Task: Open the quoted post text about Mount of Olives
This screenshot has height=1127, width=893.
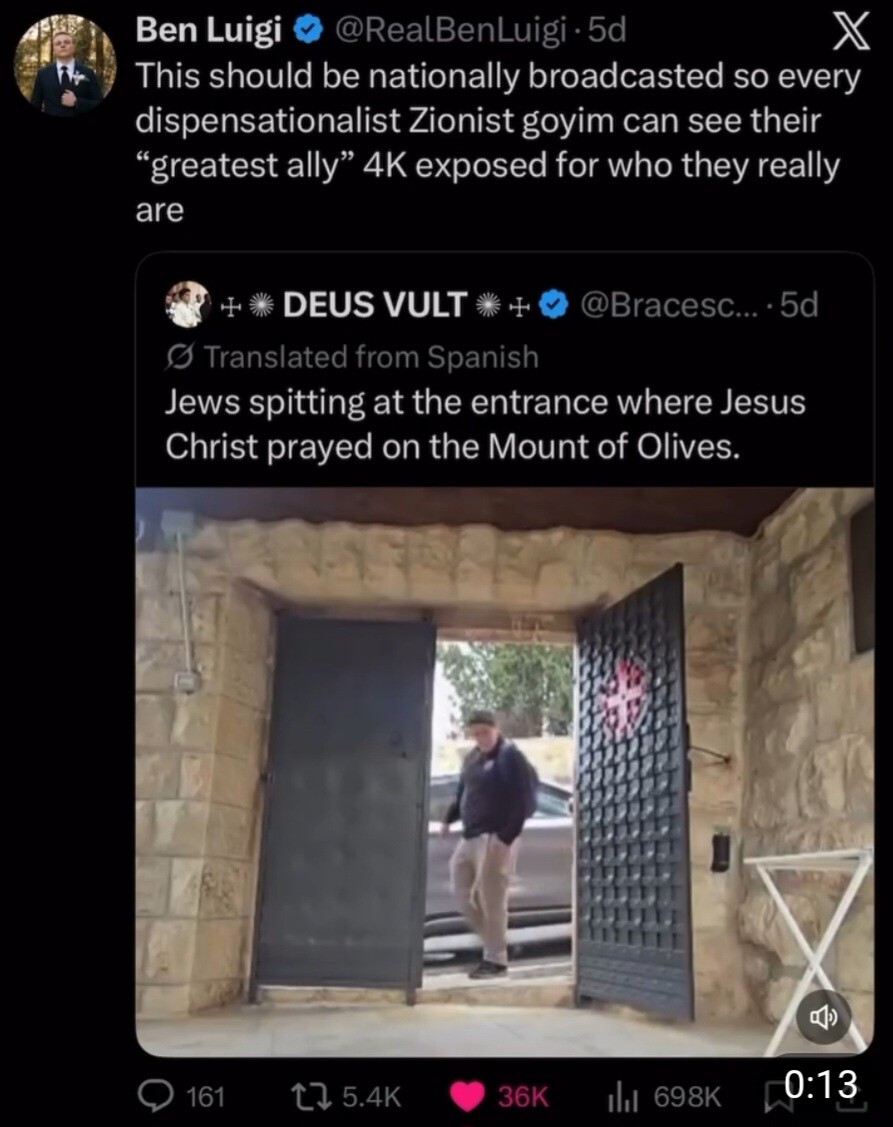Action: click(x=485, y=424)
